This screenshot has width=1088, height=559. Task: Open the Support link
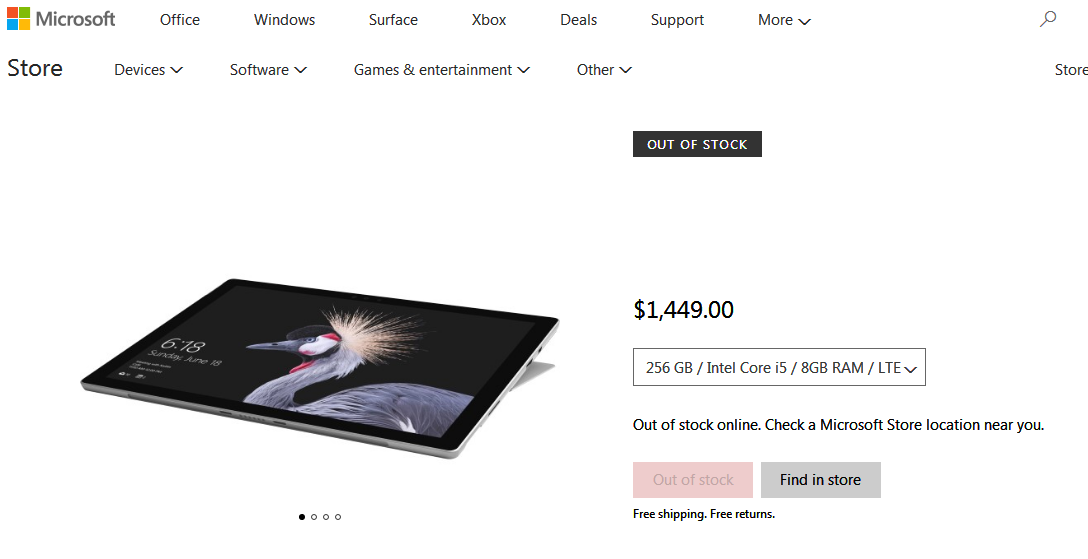point(677,20)
